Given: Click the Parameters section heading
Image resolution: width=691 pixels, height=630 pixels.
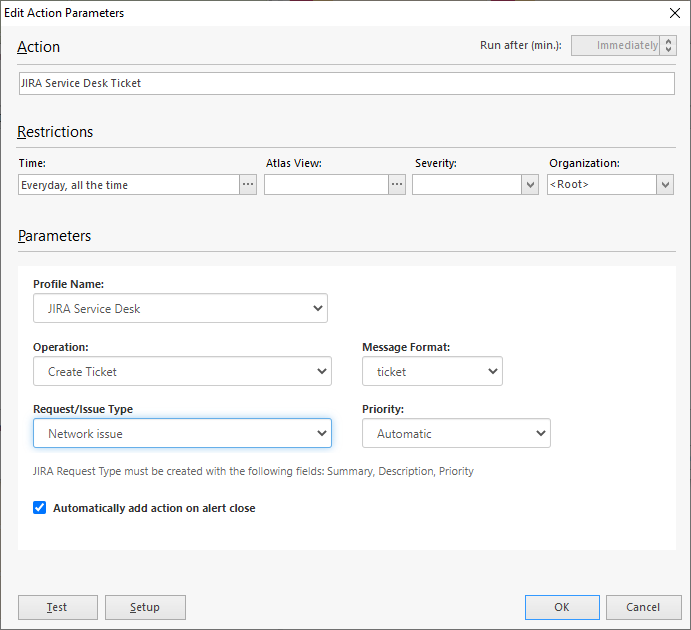Looking at the screenshot, I should [x=54, y=236].
